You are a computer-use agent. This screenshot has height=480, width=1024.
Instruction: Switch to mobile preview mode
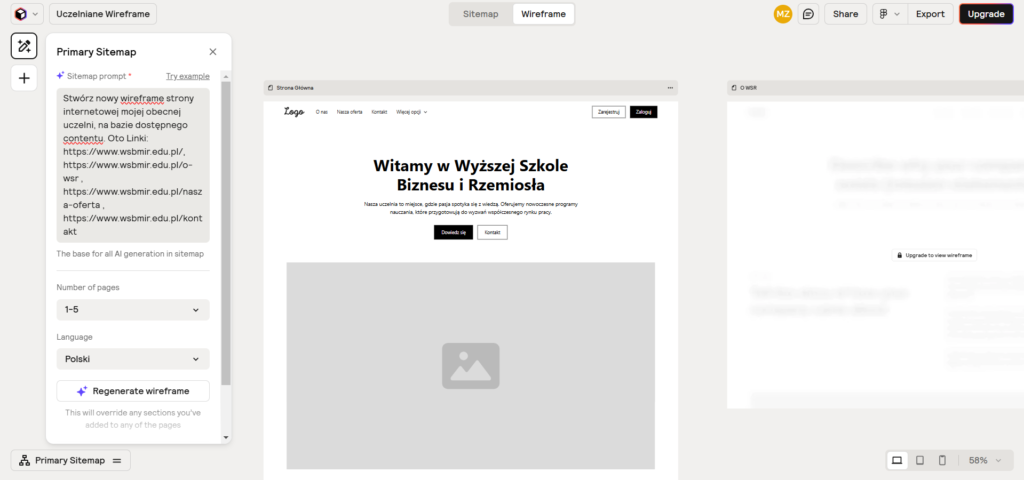[x=942, y=460]
